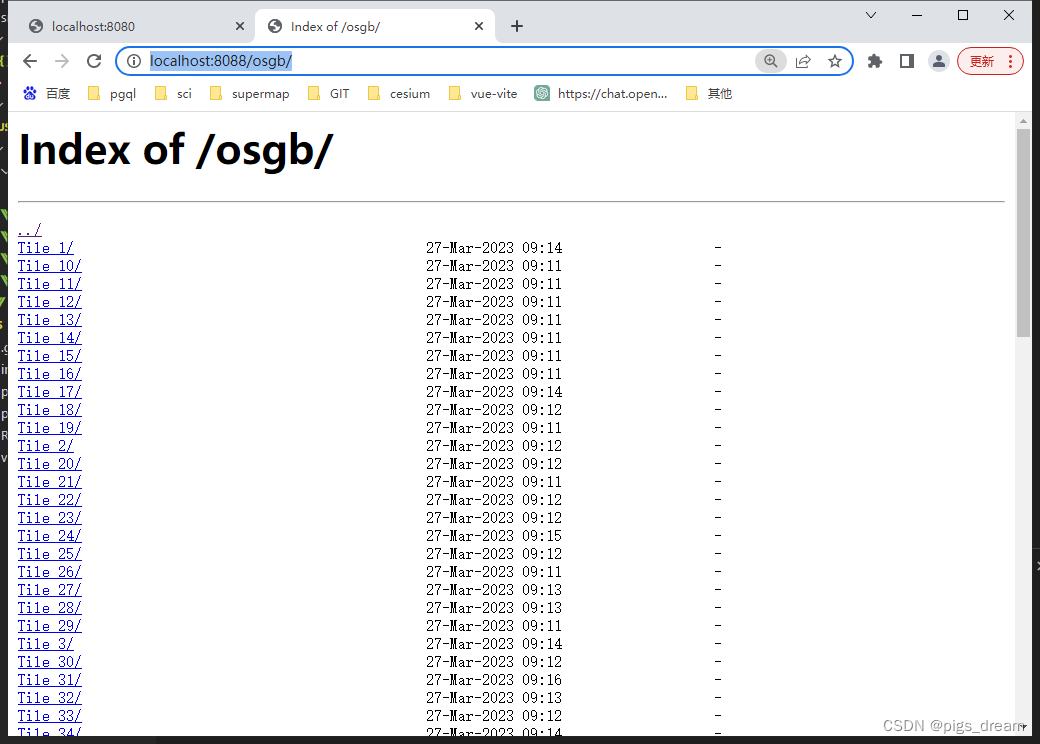Toggle the side panel icon

pyautogui.click(x=906, y=61)
